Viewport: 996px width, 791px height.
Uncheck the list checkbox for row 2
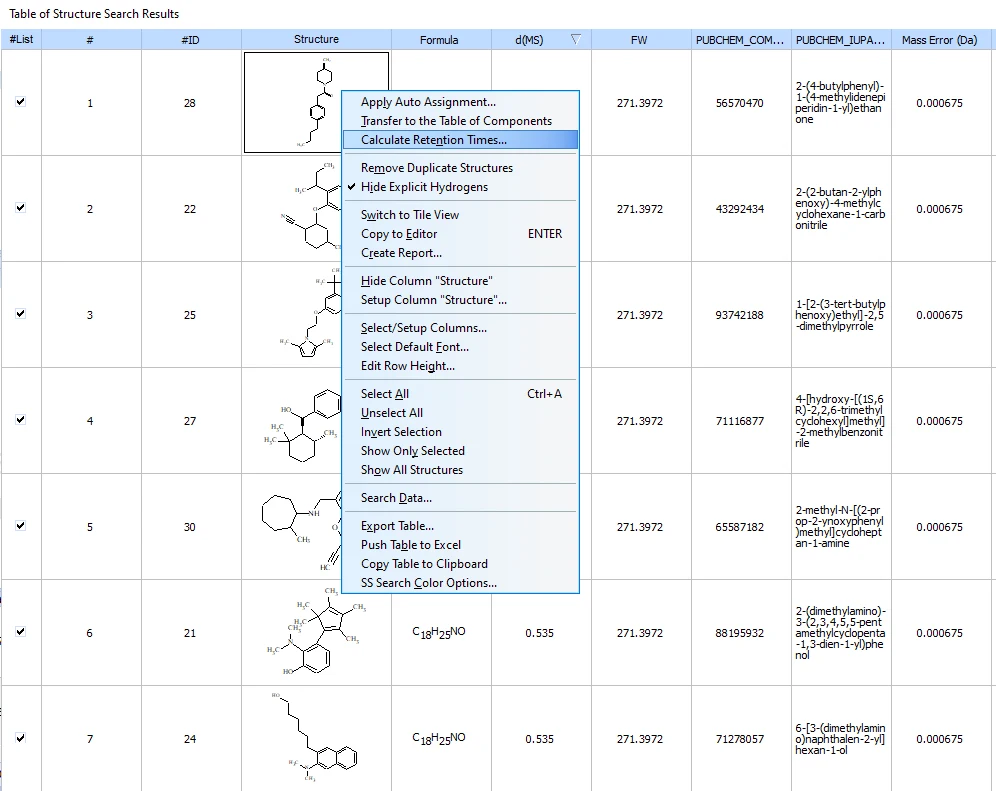point(20,208)
